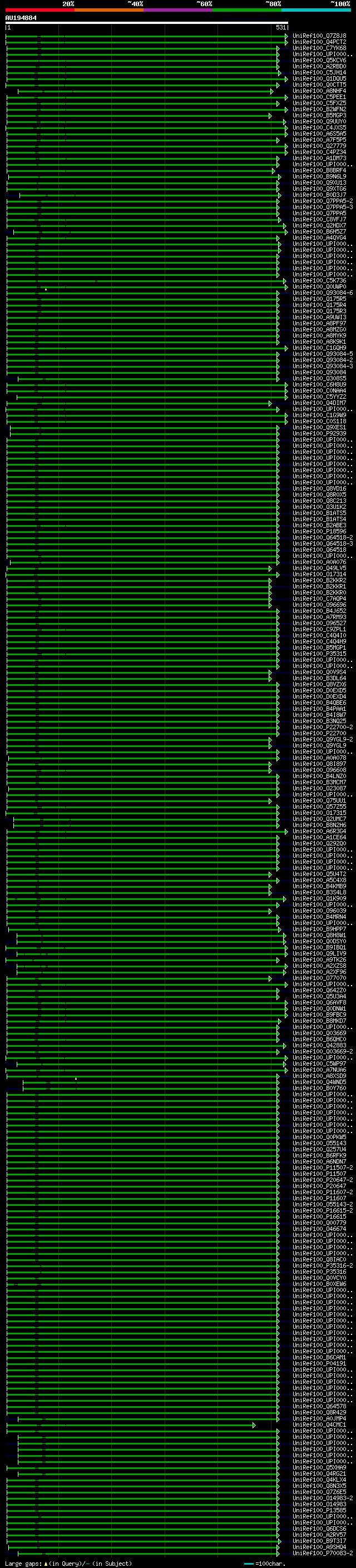Select hit UniRef100_Q5XHA9
This screenshot has width=356, height=1568.
click(319, 1468)
